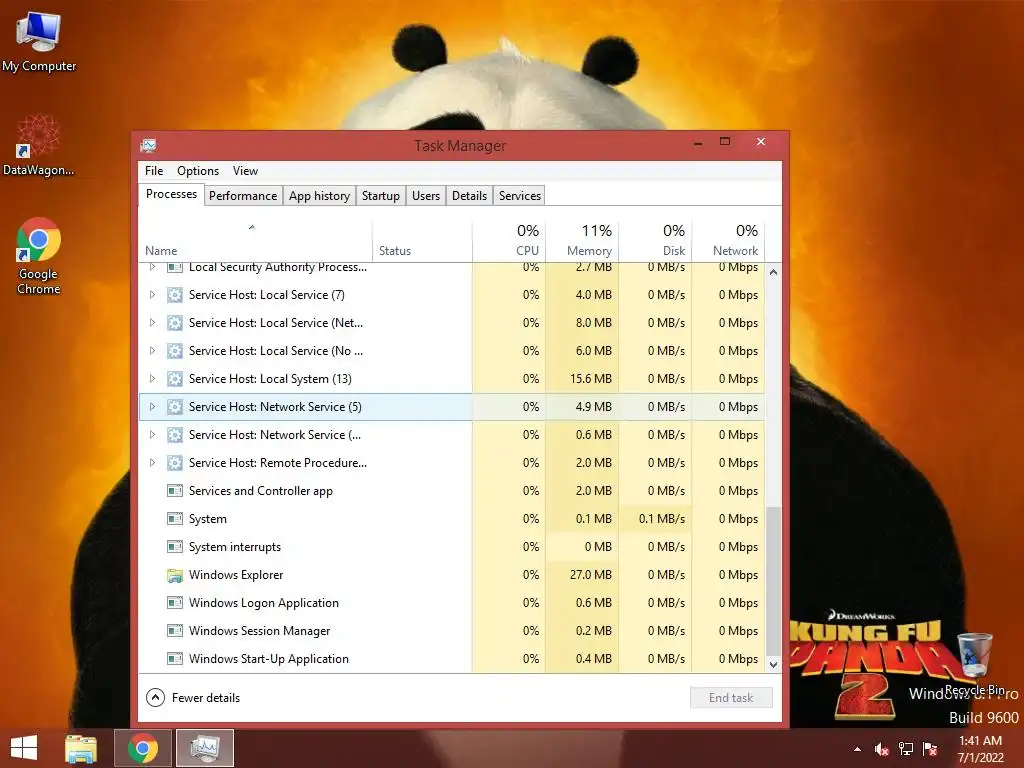Image resolution: width=1024 pixels, height=768 pixels.
Task: Click the Services and Controller app icon
Action: [x=174, y=491]
